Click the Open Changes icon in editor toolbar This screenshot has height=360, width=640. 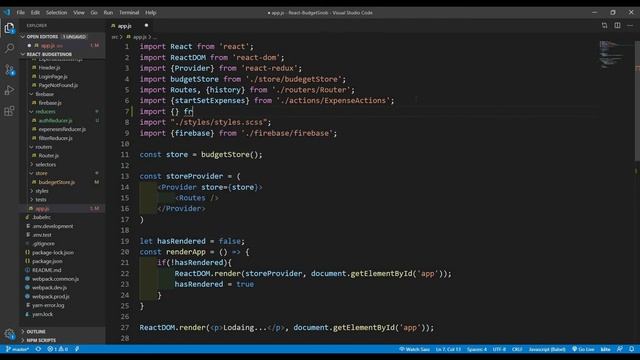point(604,25)
